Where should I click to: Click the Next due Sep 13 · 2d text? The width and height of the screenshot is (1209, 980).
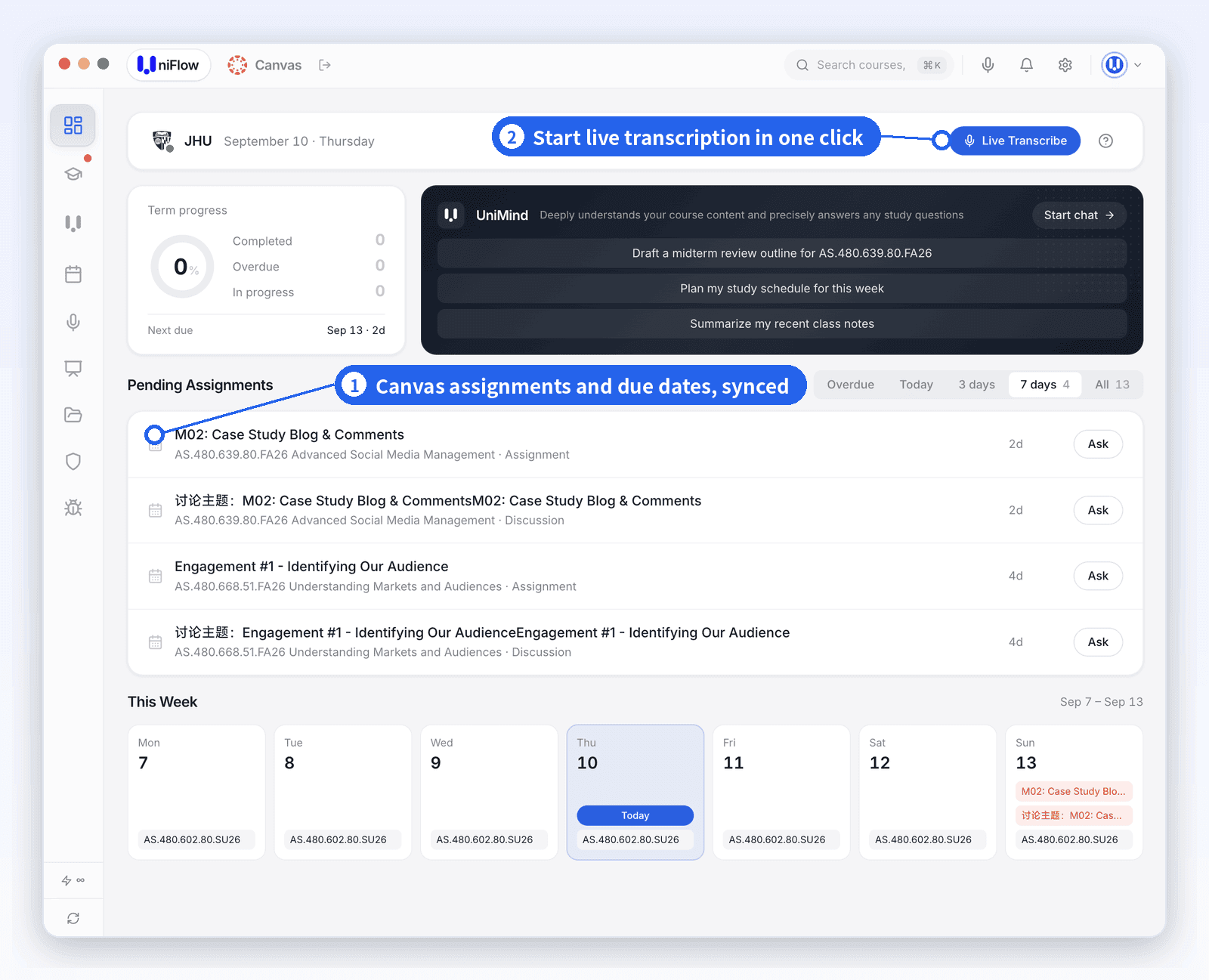356,330
